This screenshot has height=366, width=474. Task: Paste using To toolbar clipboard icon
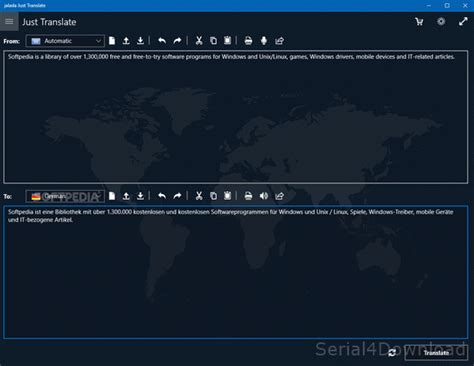point(227,196)
